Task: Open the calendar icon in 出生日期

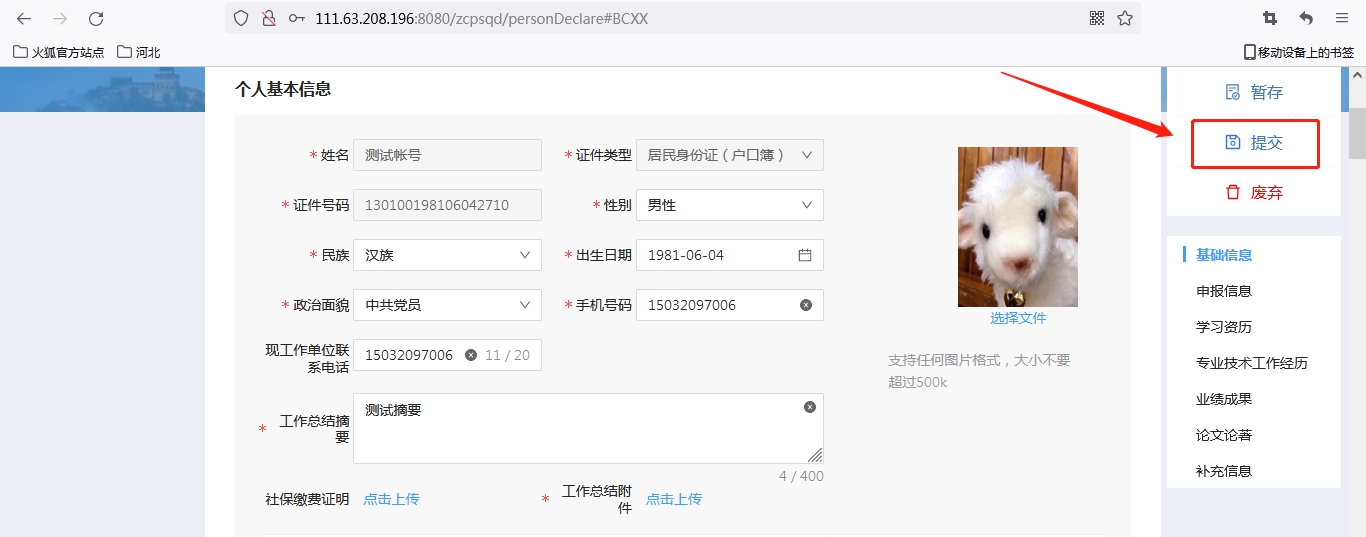Action: coord(805,255)
